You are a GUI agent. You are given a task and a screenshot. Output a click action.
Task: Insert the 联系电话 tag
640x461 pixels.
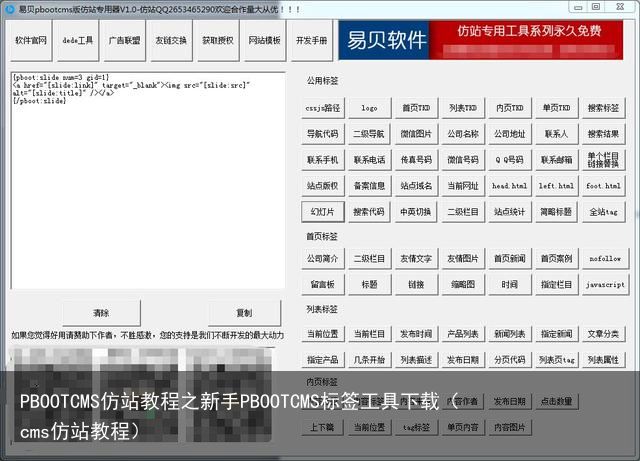pyautogui.click(x=369, y=160)
